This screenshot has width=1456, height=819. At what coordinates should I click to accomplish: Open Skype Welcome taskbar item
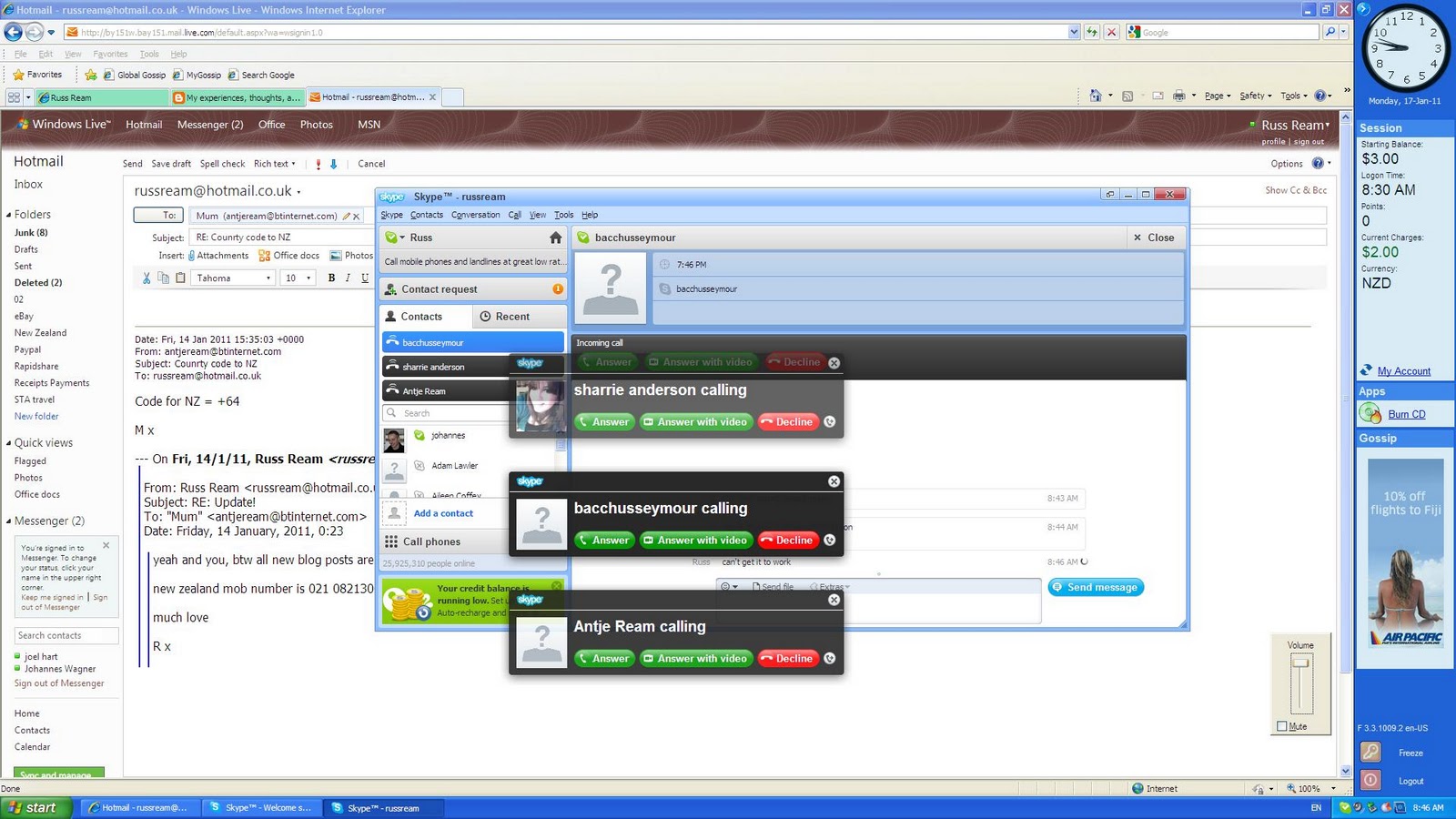click(x=260, y=807)
